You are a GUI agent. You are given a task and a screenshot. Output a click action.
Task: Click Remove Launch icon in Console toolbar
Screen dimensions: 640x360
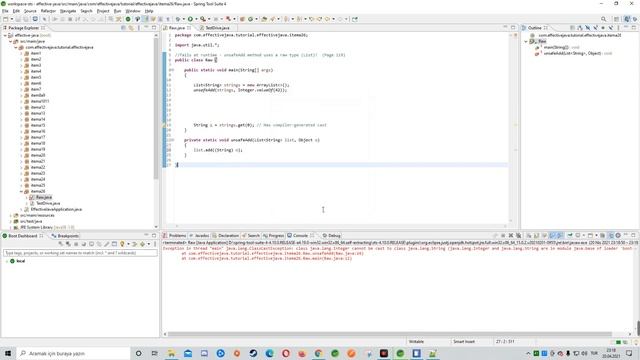(511, 236)
